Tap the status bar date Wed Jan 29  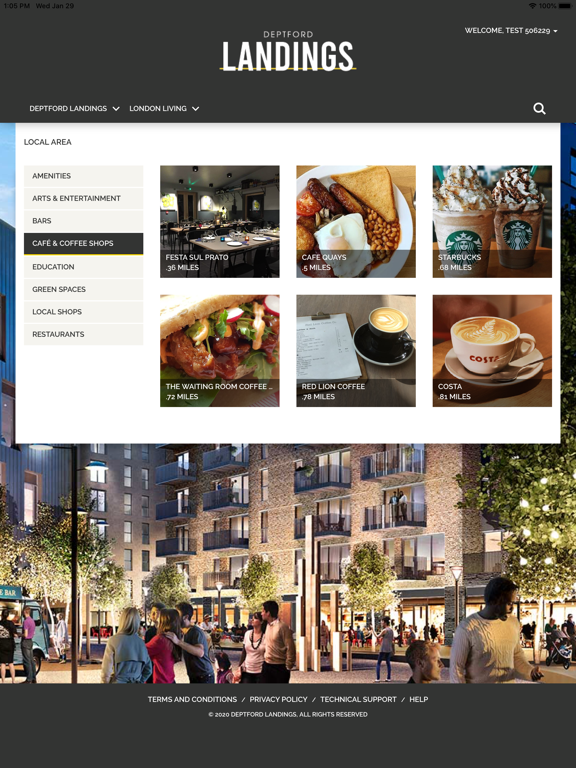click(x=55, y=6)
